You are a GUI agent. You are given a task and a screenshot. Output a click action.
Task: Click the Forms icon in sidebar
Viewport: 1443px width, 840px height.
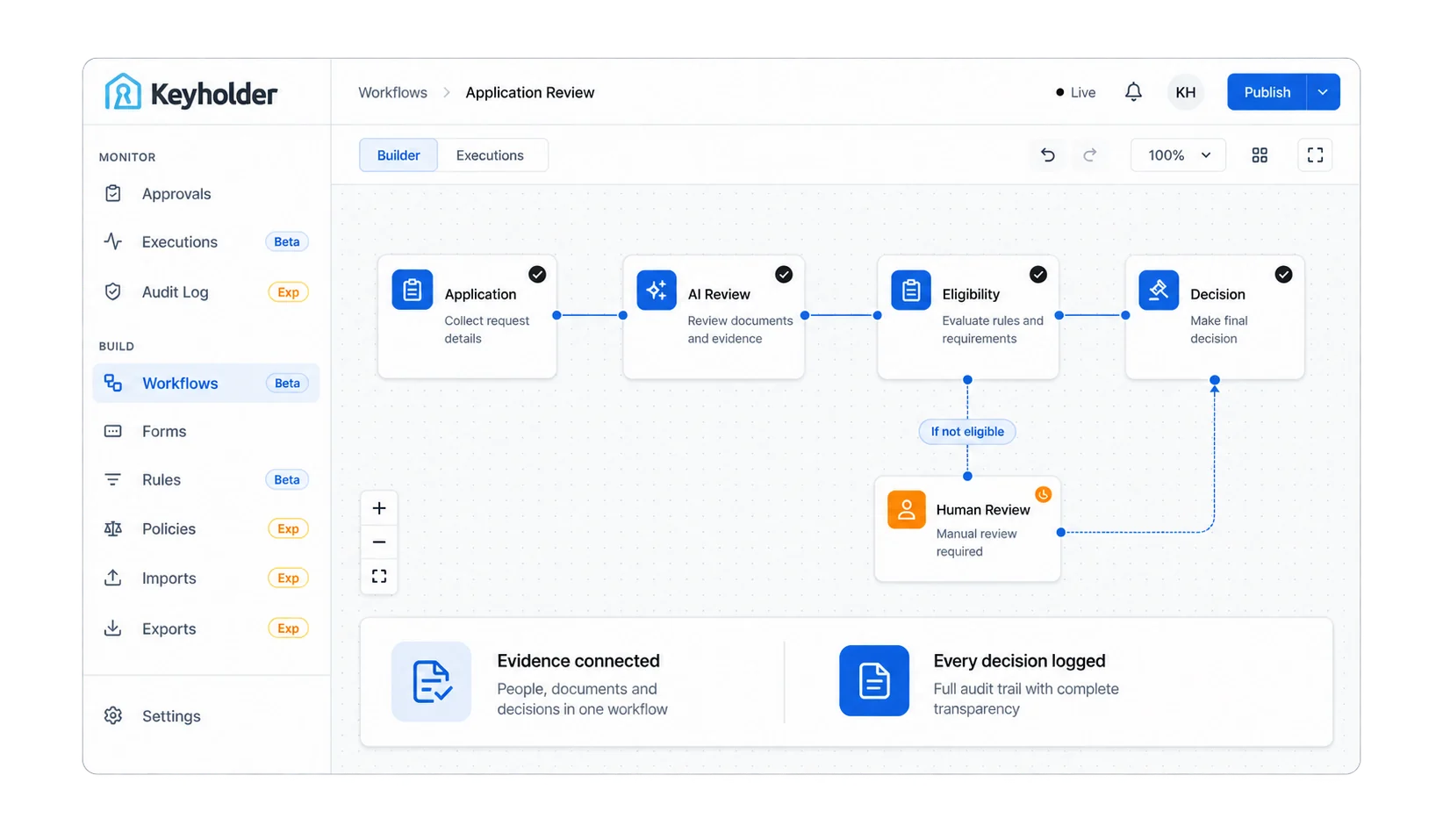[x=113, y=431]
